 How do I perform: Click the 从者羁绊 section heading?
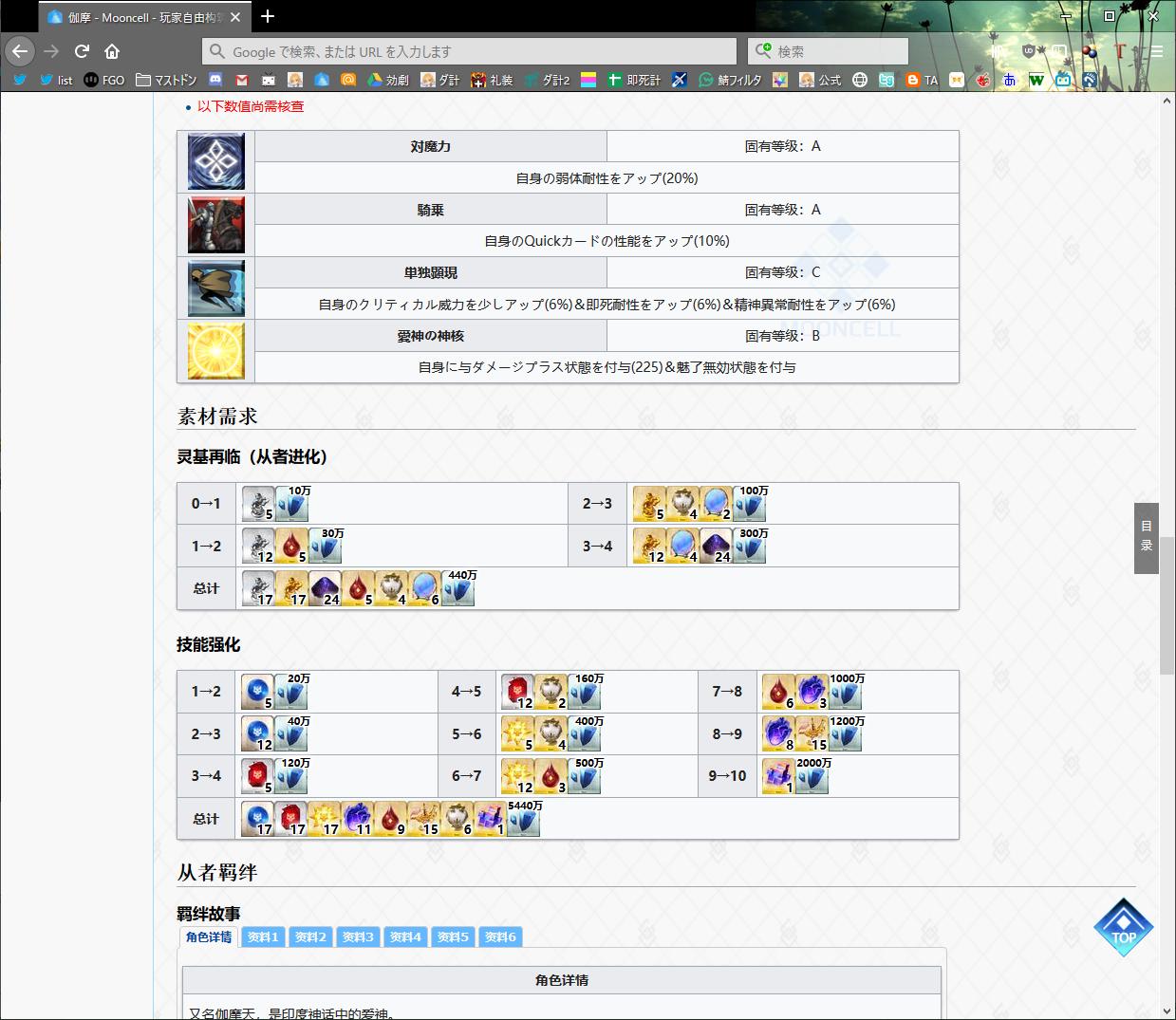coord(217,872)
